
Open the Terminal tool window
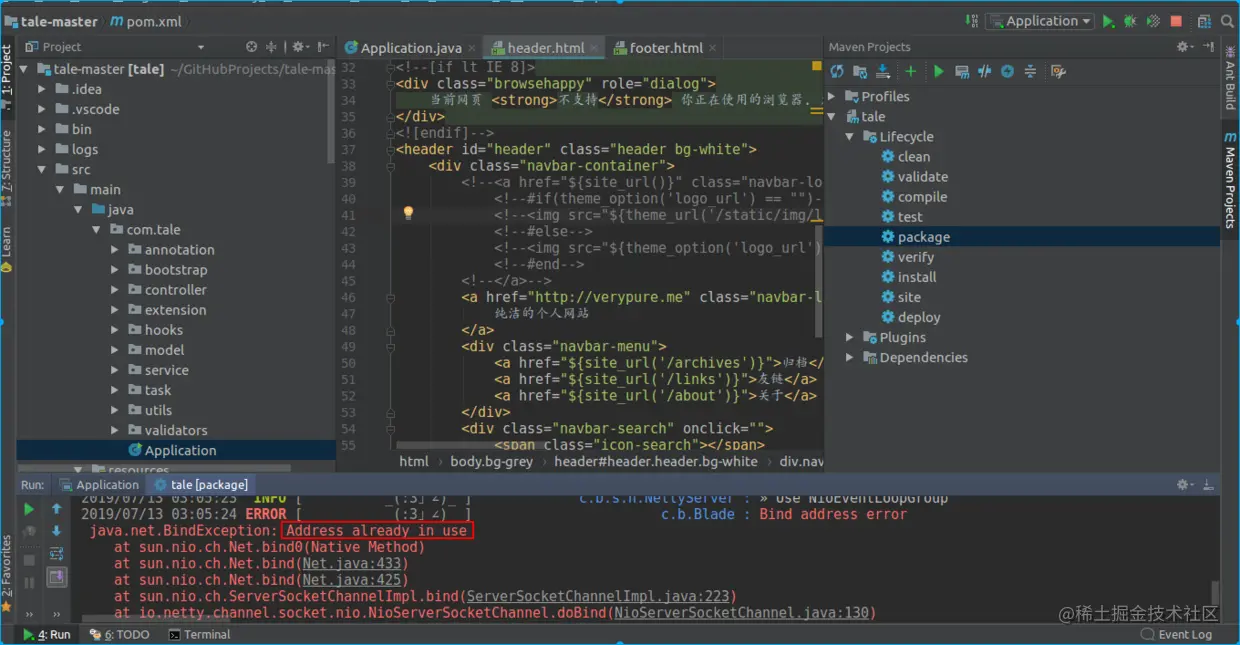(x=199, y=635)
